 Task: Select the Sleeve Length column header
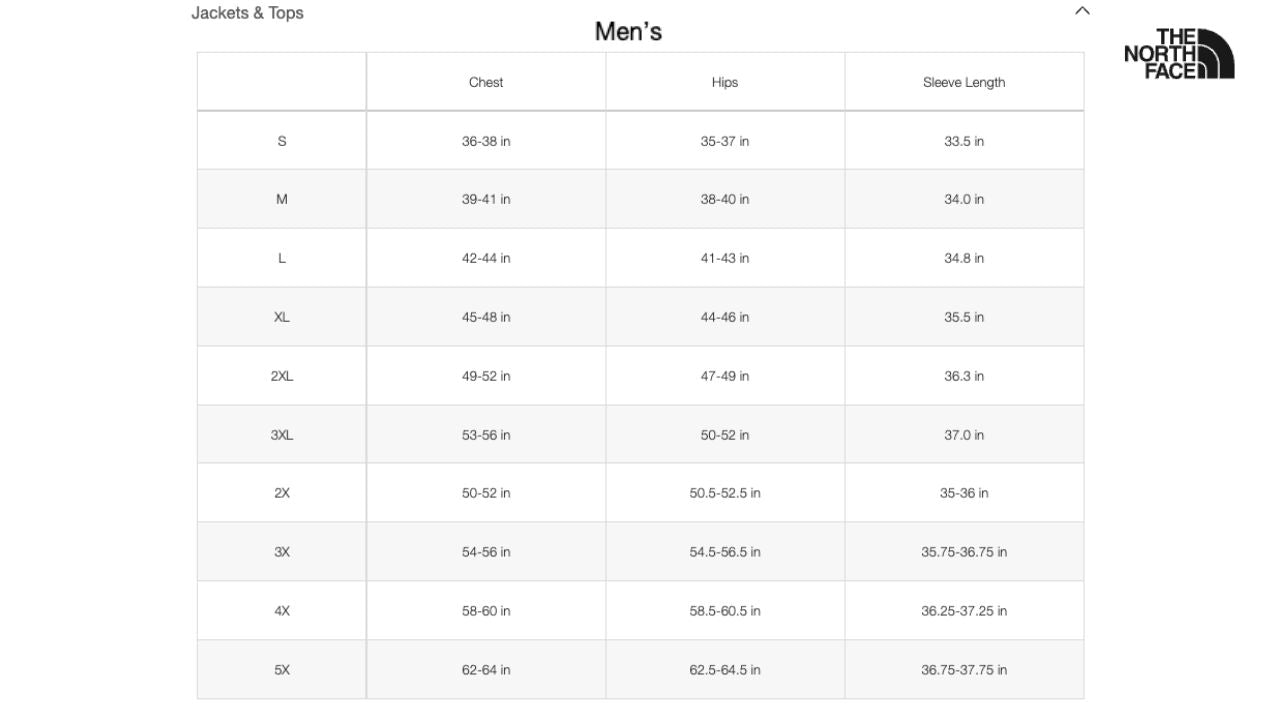964,82
